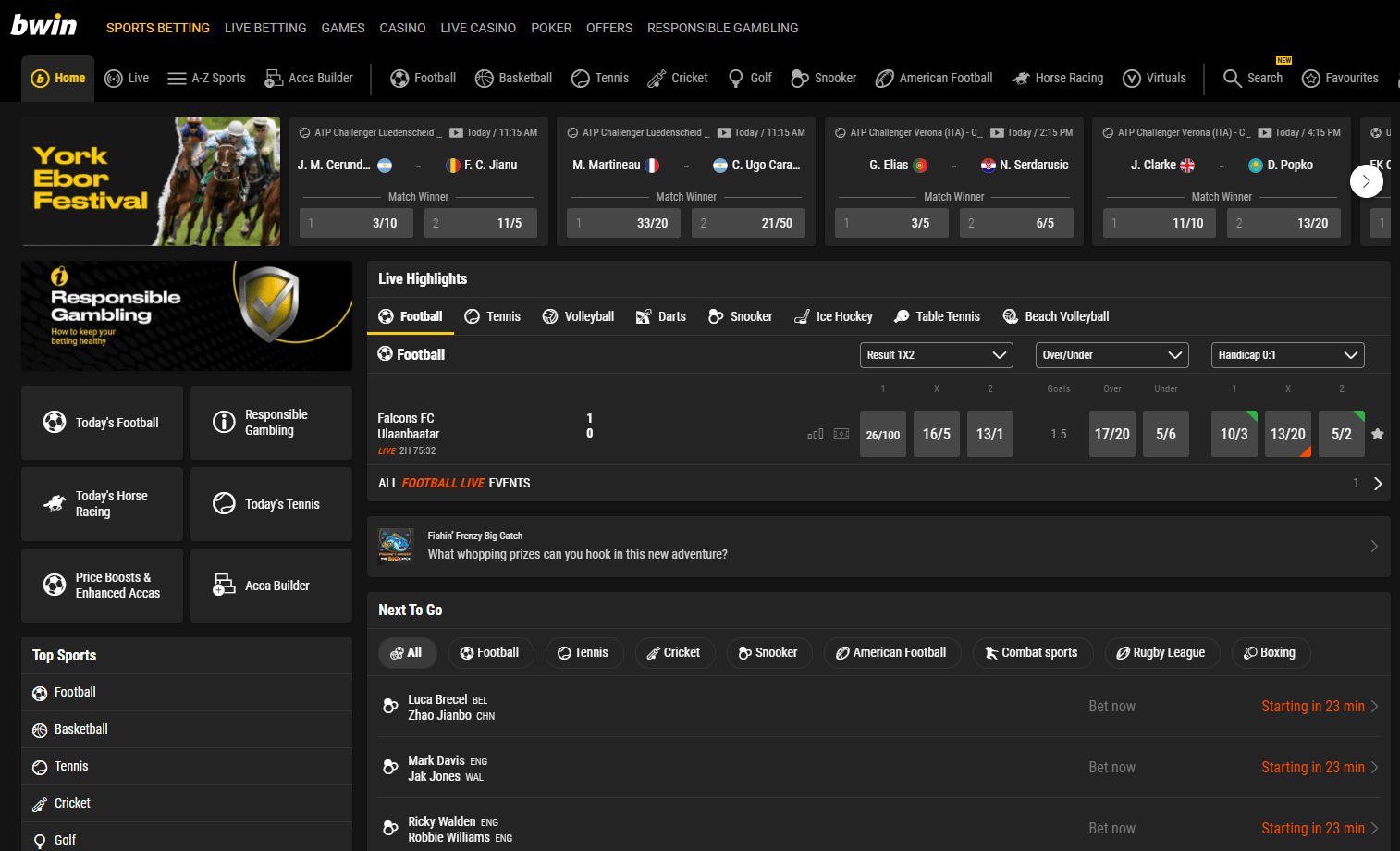This screenshot has height=851, width=1400.
Task: Open Price Boosts & Enhanced Accas tile
Action: (102, 586)
